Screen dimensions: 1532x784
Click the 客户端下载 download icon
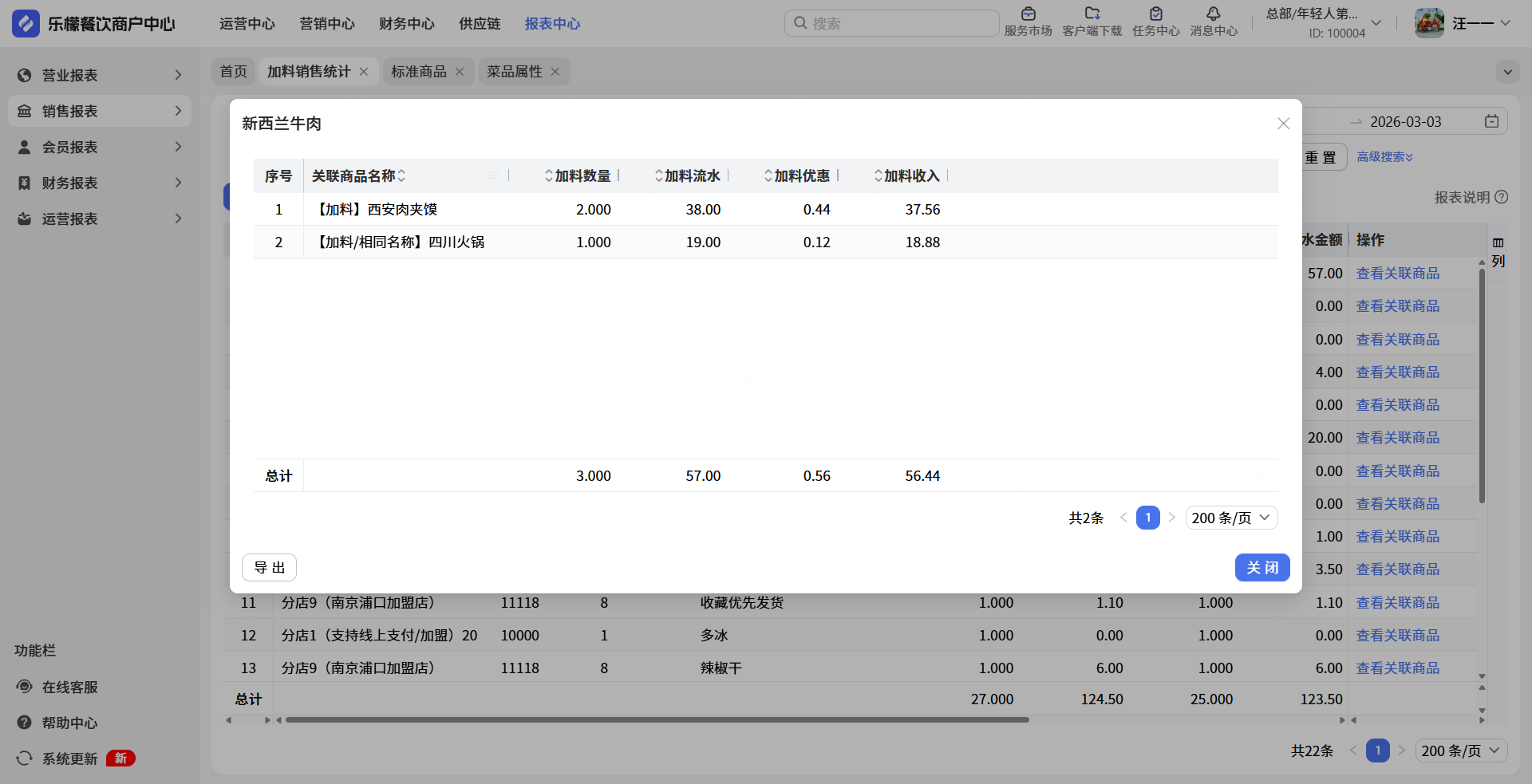tap(1092, 14)
